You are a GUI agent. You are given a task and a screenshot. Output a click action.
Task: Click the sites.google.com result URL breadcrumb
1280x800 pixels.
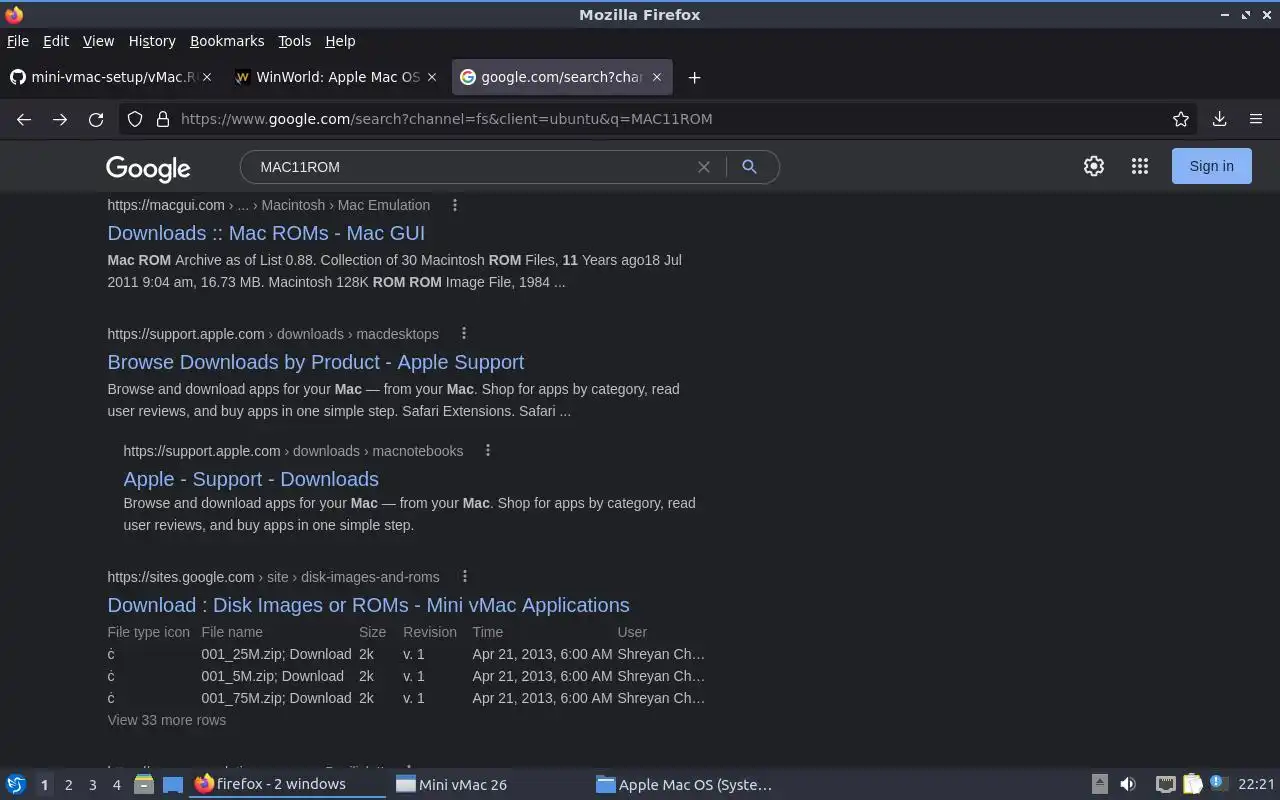pos(273,577)
